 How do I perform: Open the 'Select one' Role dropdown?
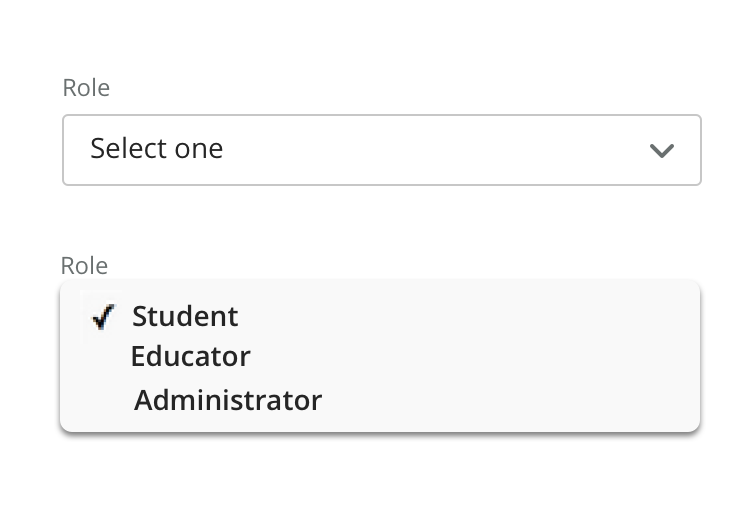point(381,150)
